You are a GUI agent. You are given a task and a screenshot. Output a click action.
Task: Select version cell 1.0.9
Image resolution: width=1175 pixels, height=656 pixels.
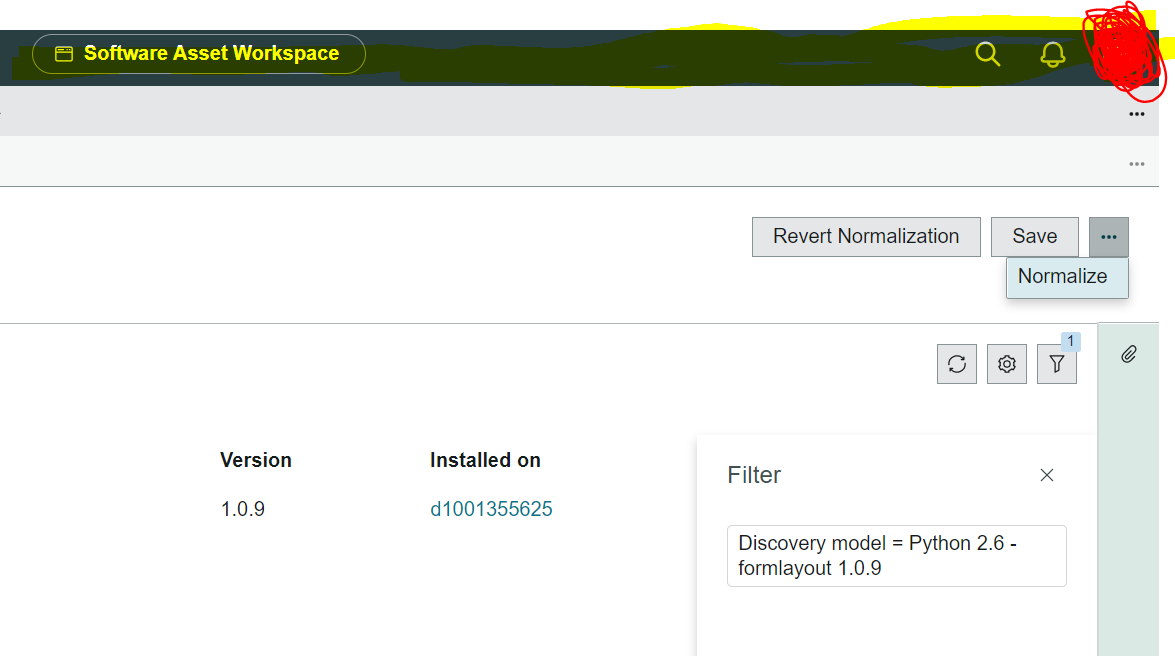click(x=243, y=509)
